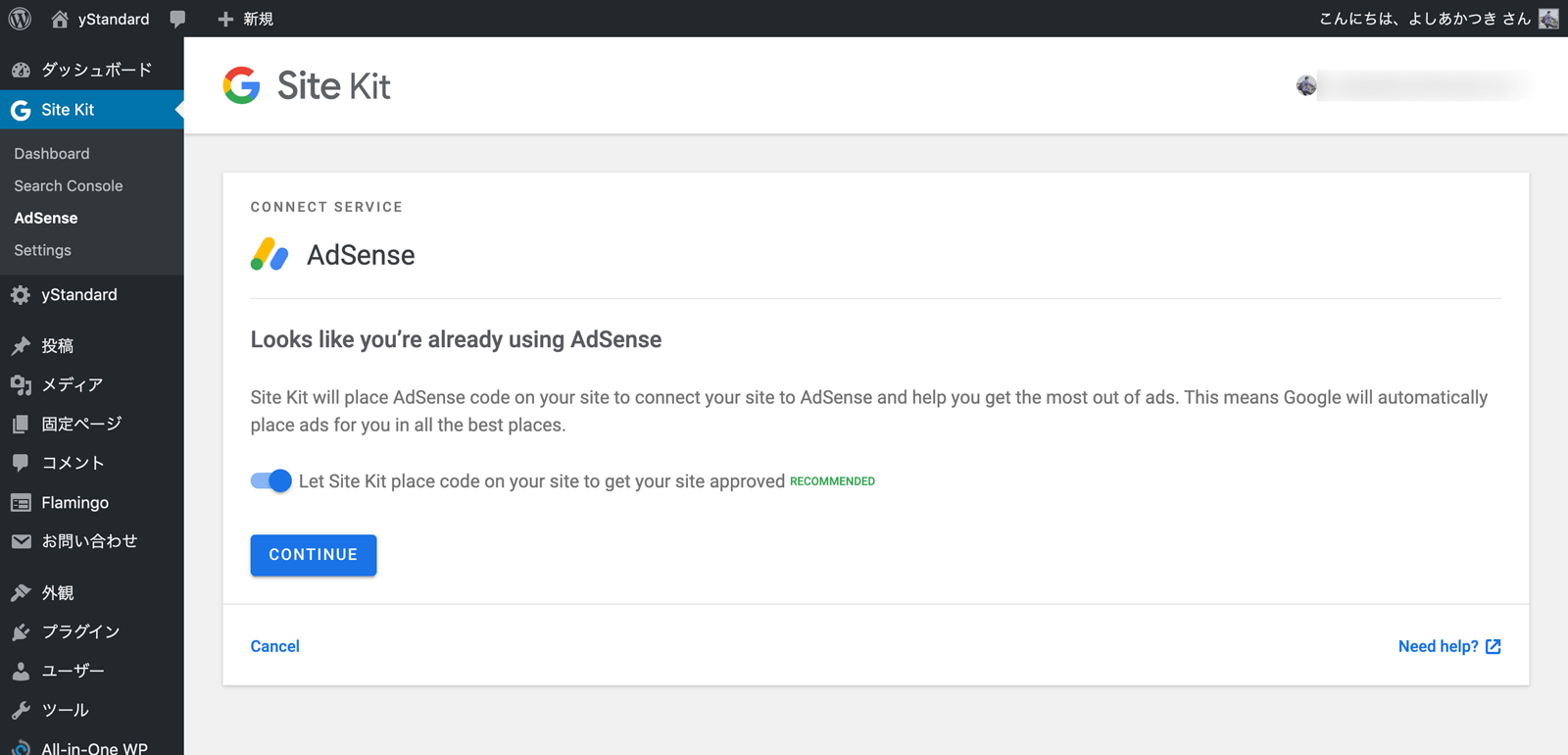Open the ユーザー menu
This screenshot has width=1568, height=755.
point(92,671)
